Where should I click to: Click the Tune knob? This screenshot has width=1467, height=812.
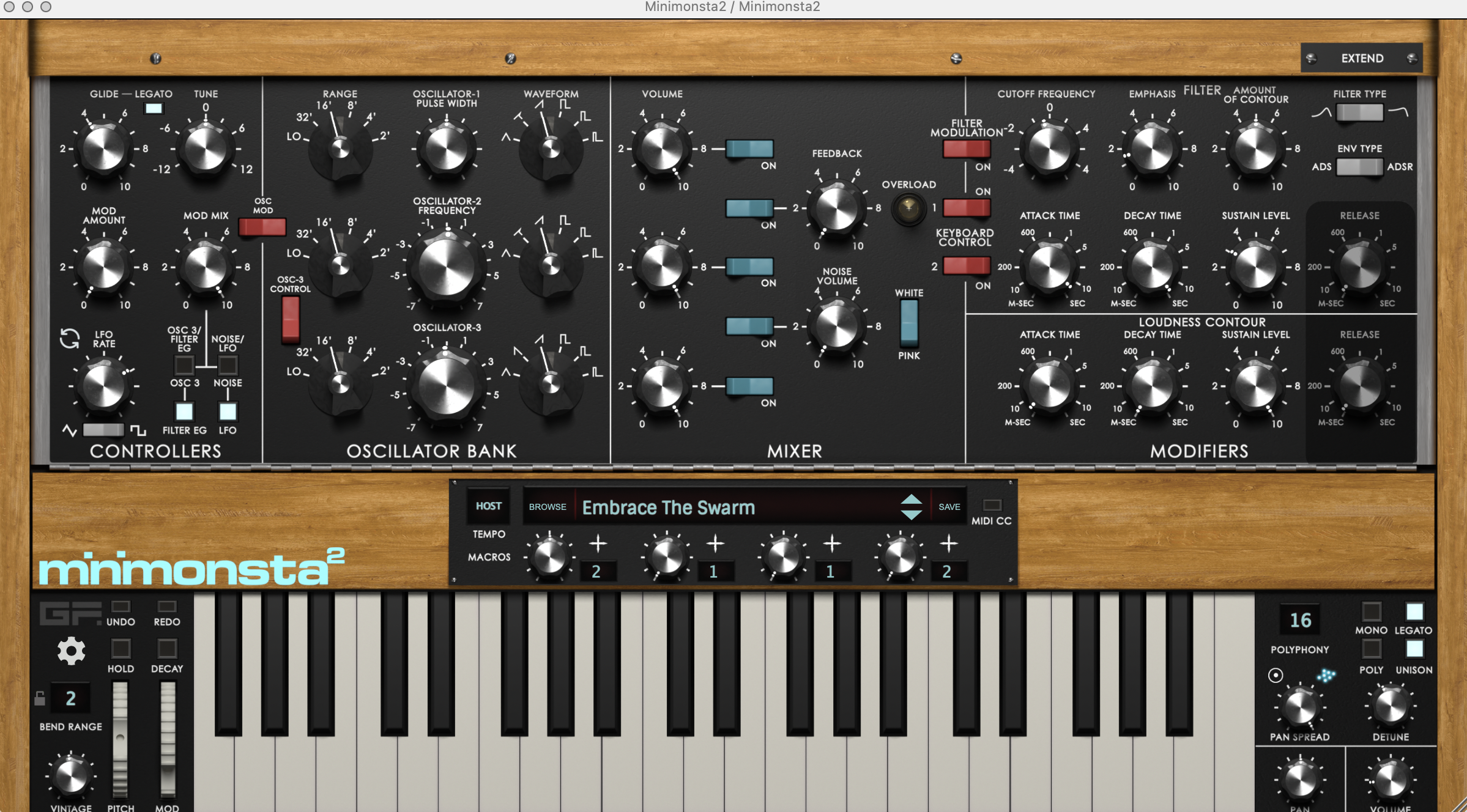[206, 149]
